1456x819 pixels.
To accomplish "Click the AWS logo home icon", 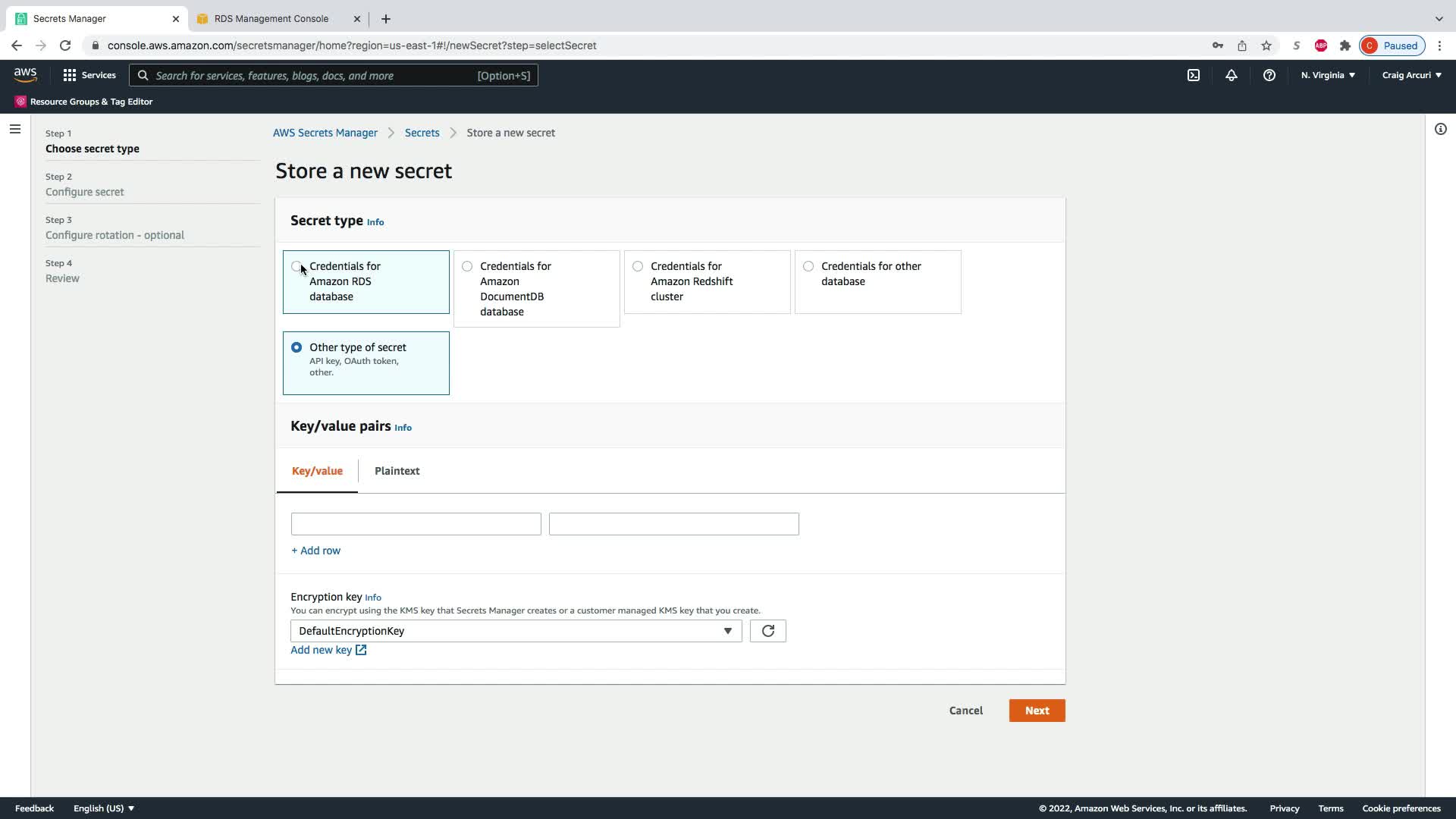I will 25,74.
